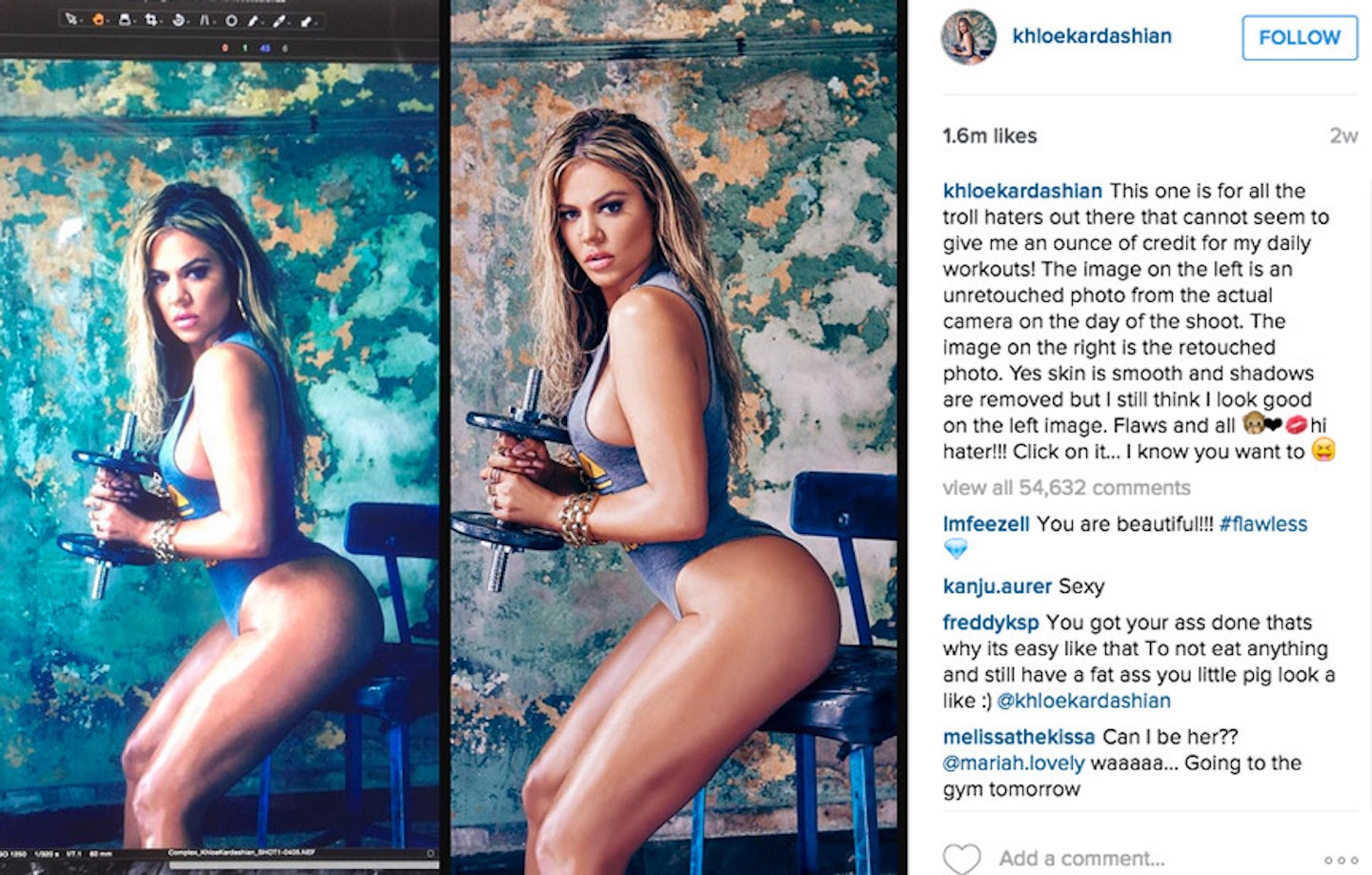This screenshot has height=875, width=1372.
Task: Open khloekardashian profile from header username
Action: pyautogui.click(x=1092, y=36)
